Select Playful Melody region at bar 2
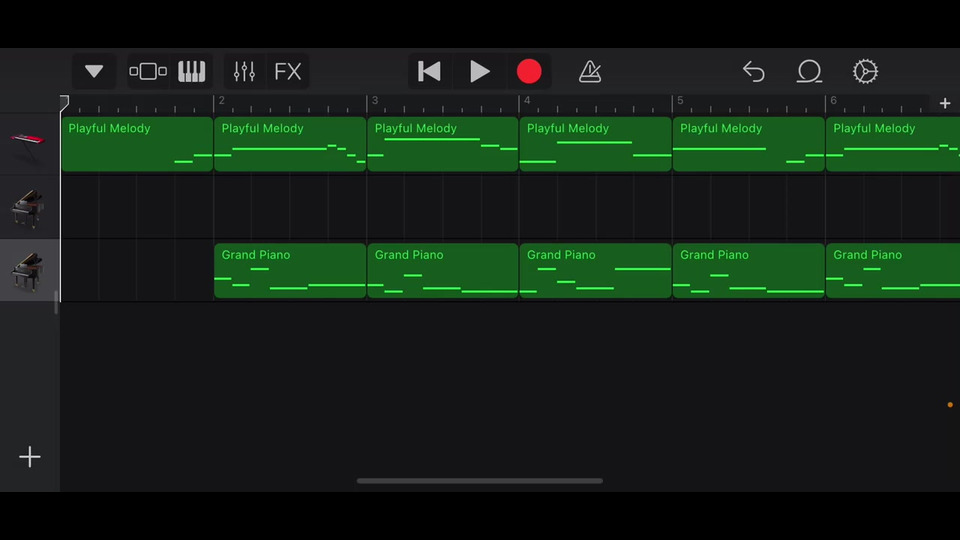Image resolution: width=960 pixels, height=540 pixels. click(290, 144)
